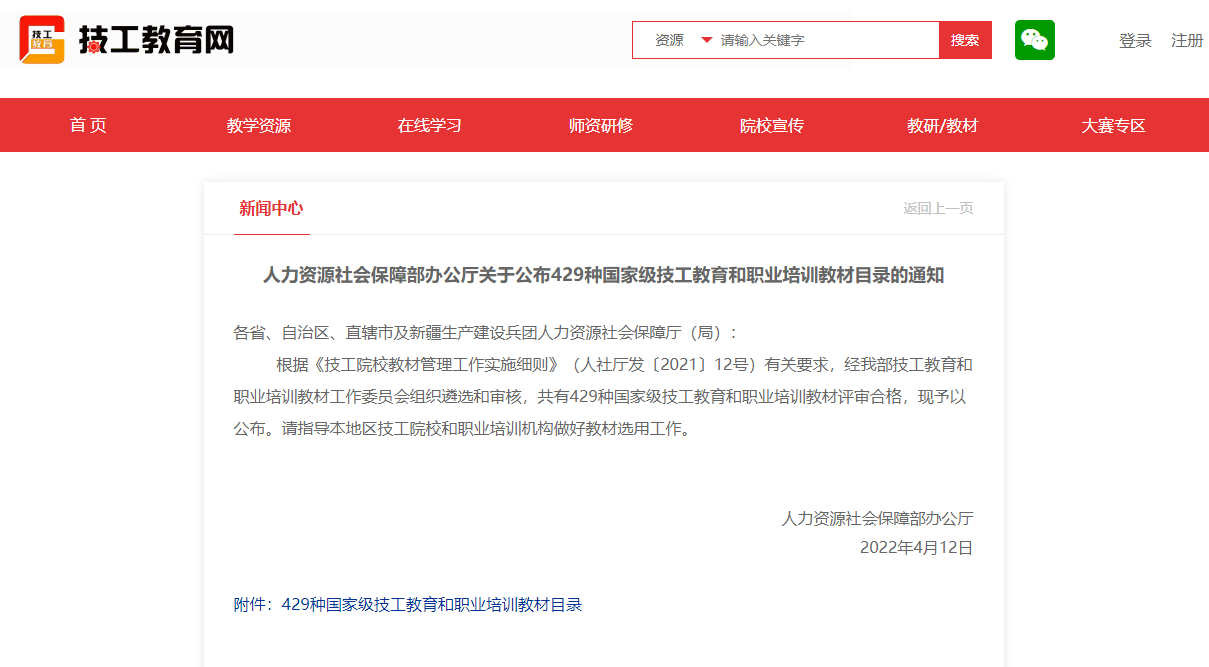Switch to the 新闻中心 tab
The height and width of the screenshot is (667, 1209).
(271, 208)
